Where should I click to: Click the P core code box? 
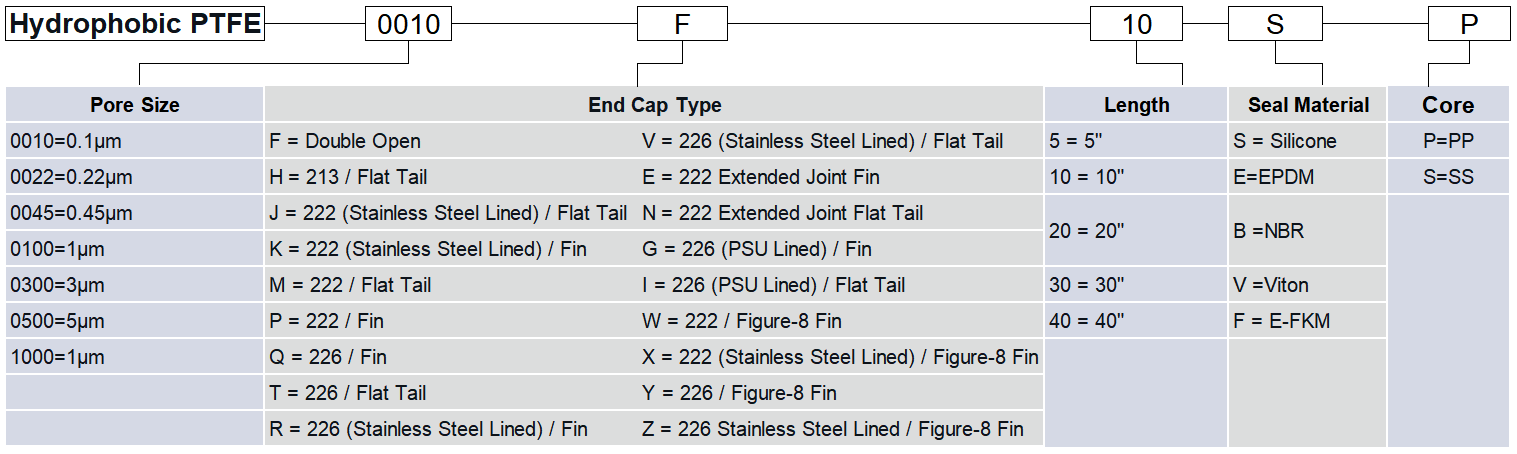(1468, 24)
